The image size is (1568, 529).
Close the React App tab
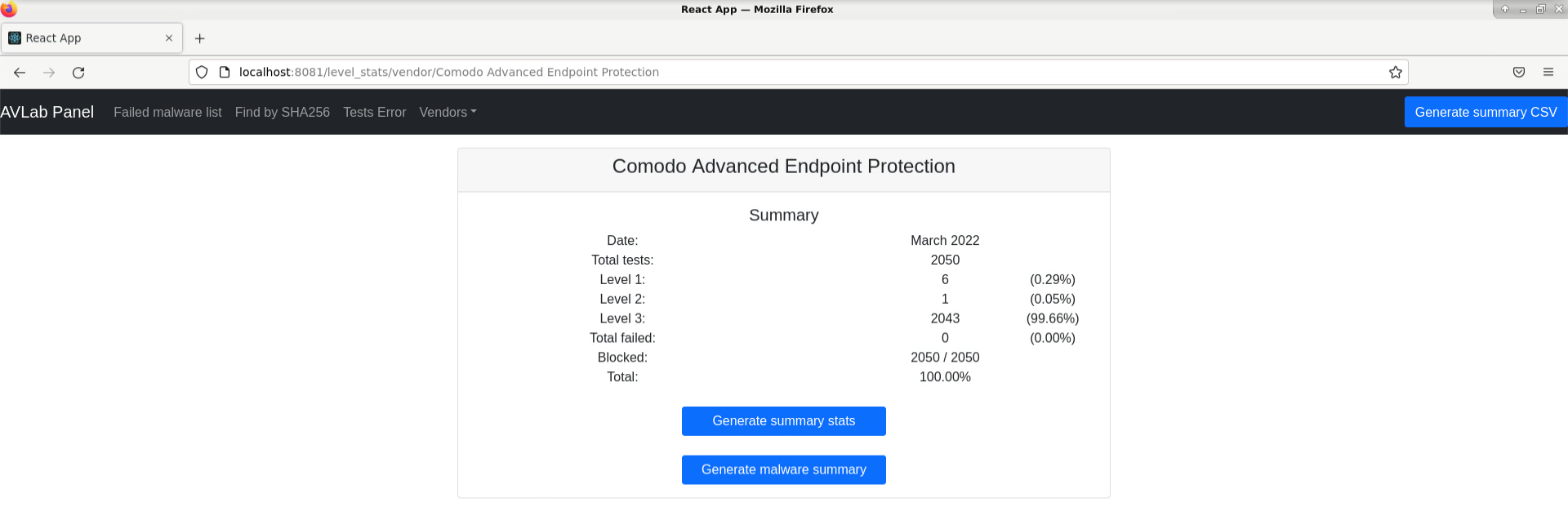pyautogui.click(x=169, y=38)
